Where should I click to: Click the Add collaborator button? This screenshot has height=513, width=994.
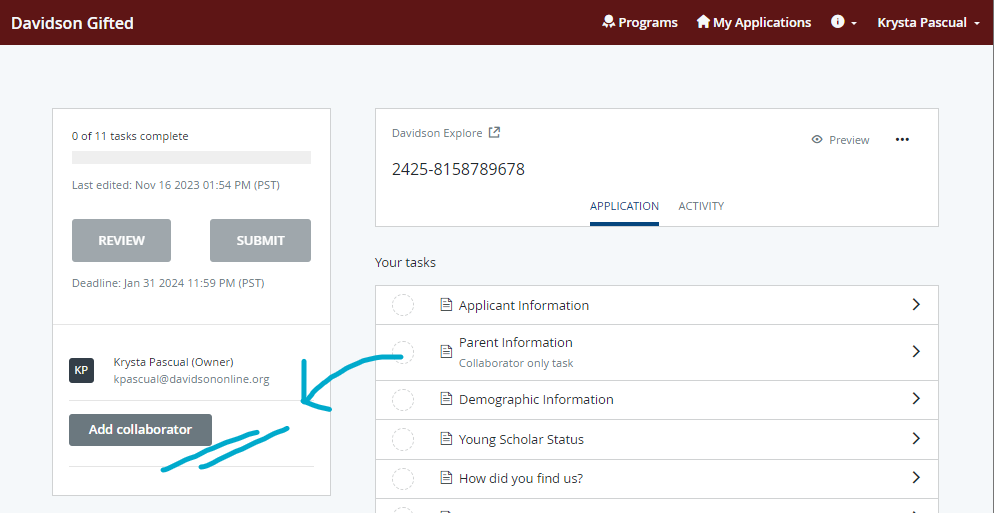(140, 429)
